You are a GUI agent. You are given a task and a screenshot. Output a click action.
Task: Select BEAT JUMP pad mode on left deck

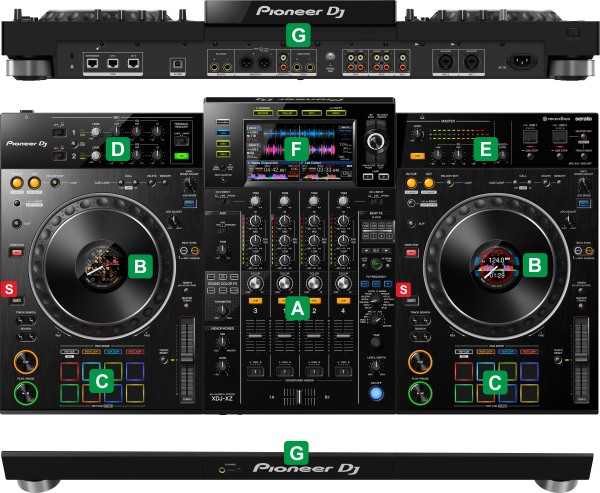(135, 351)
